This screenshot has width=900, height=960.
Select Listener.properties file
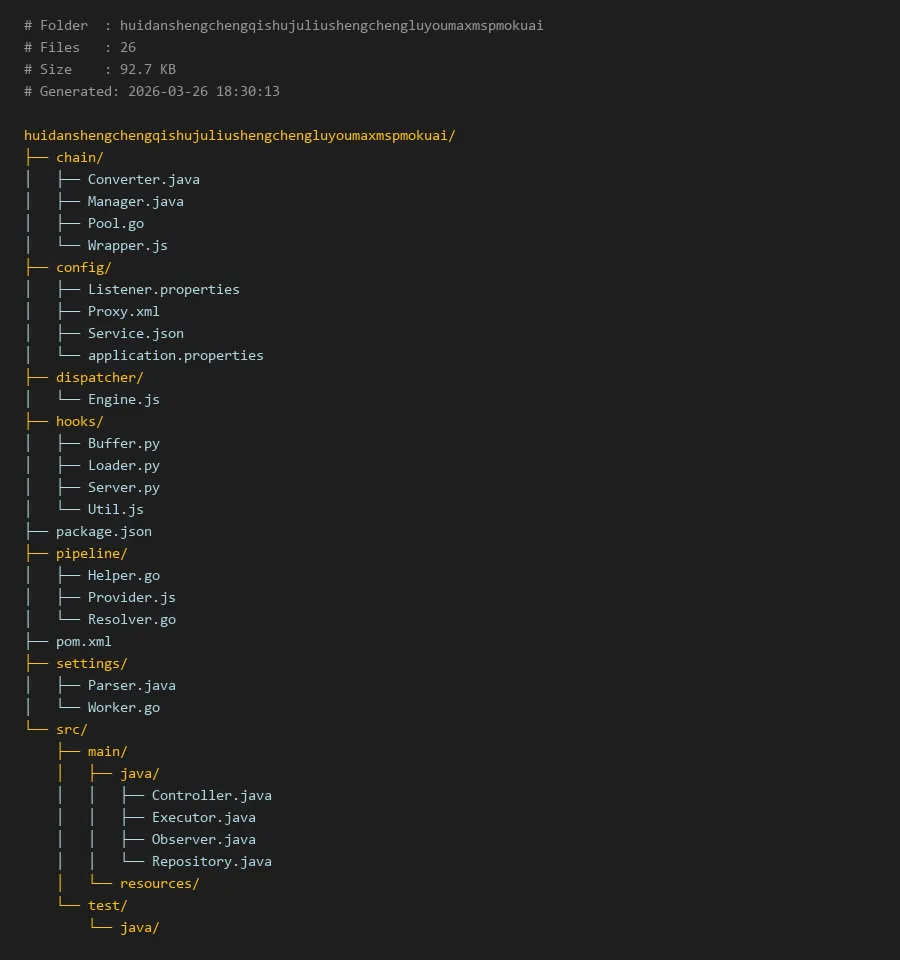[163, 289]
